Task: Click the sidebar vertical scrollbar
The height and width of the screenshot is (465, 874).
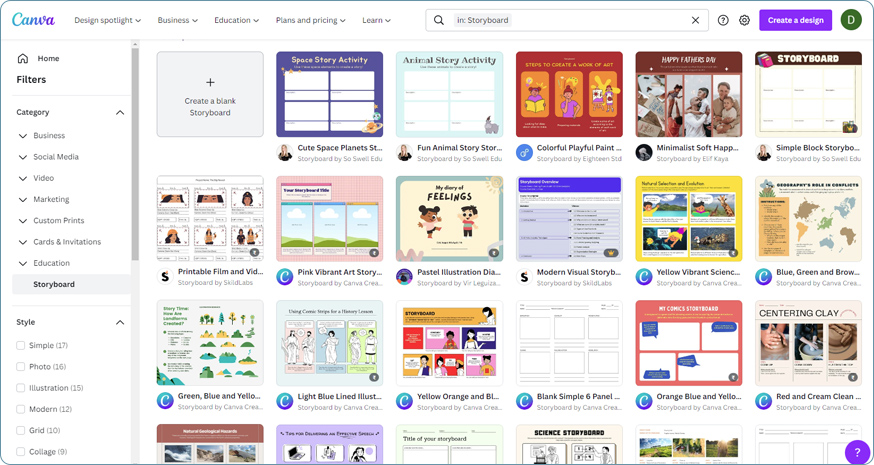Action: pyautogui.click(x=135, y=153)
